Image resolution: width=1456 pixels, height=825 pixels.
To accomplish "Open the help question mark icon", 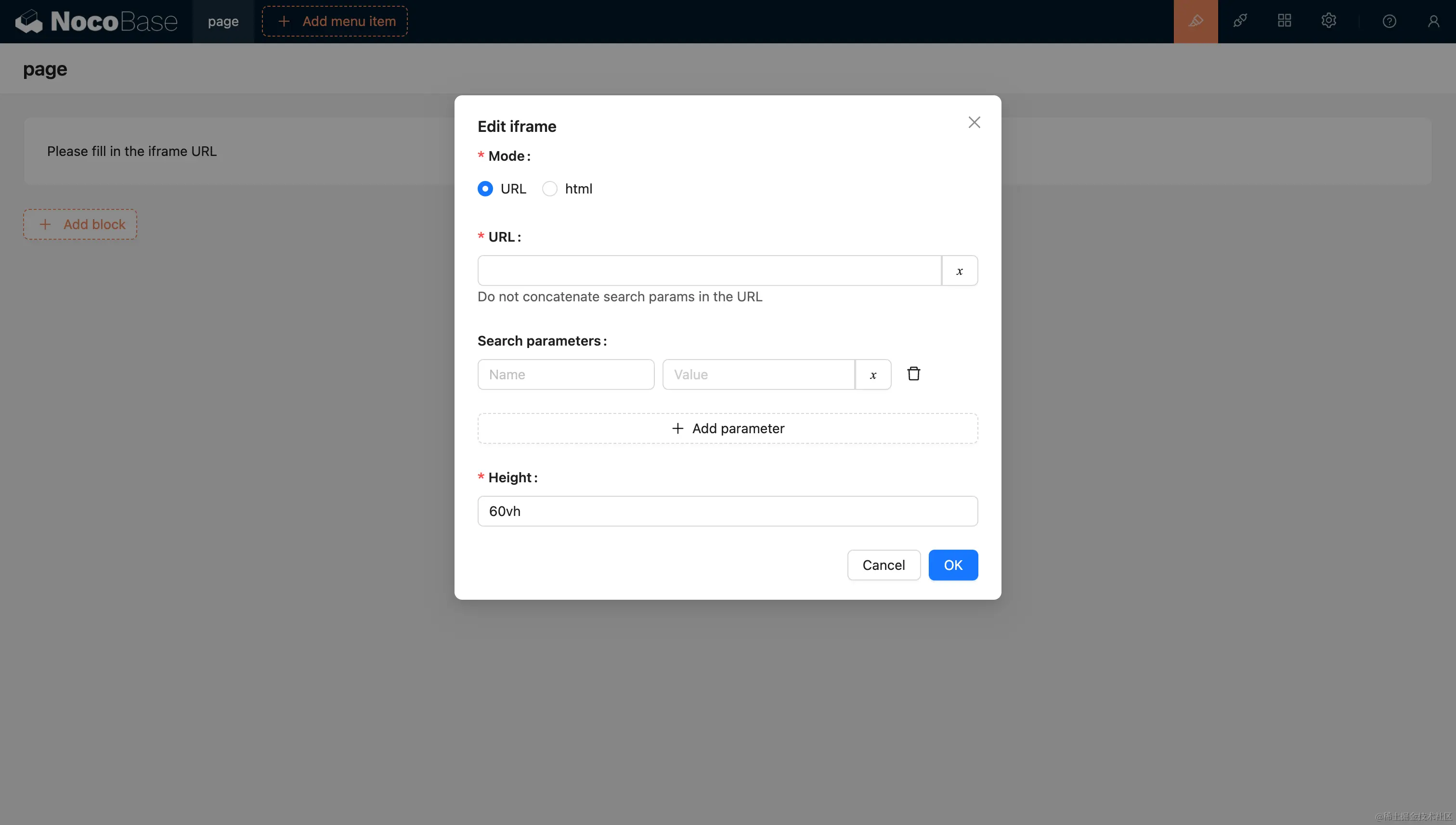I will tap(1389, 21).
